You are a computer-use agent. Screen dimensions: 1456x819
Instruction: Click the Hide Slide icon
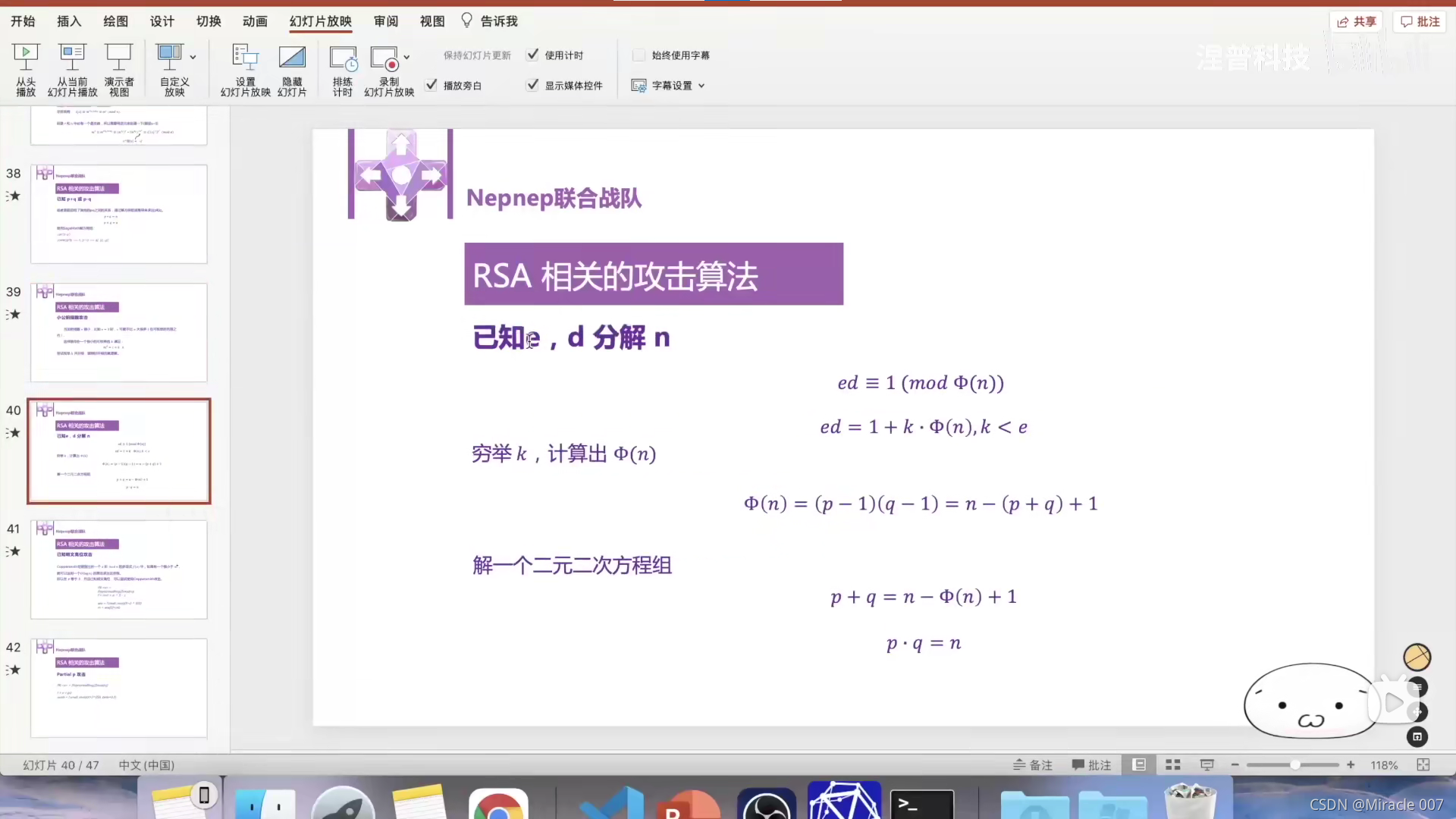(x=292, y=58)
